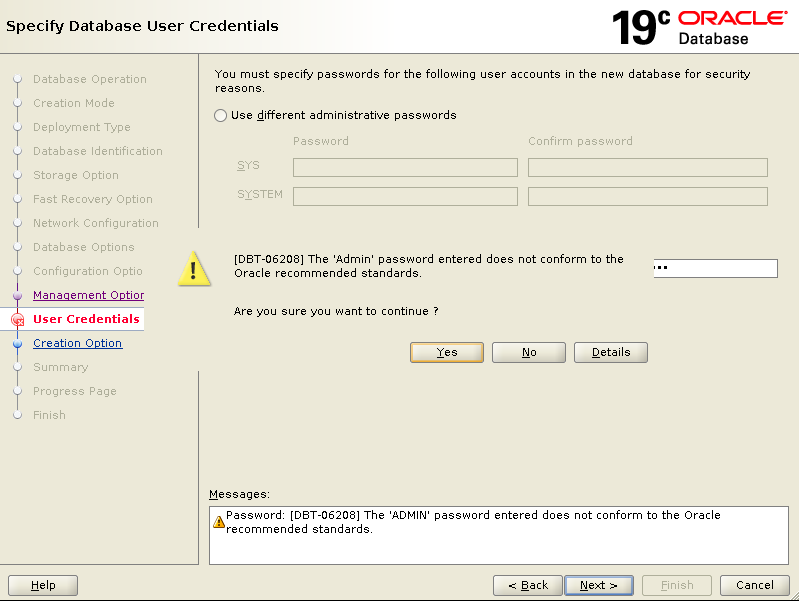
Task: Click the 'Confirm password' column label
Action: (580, 141)
